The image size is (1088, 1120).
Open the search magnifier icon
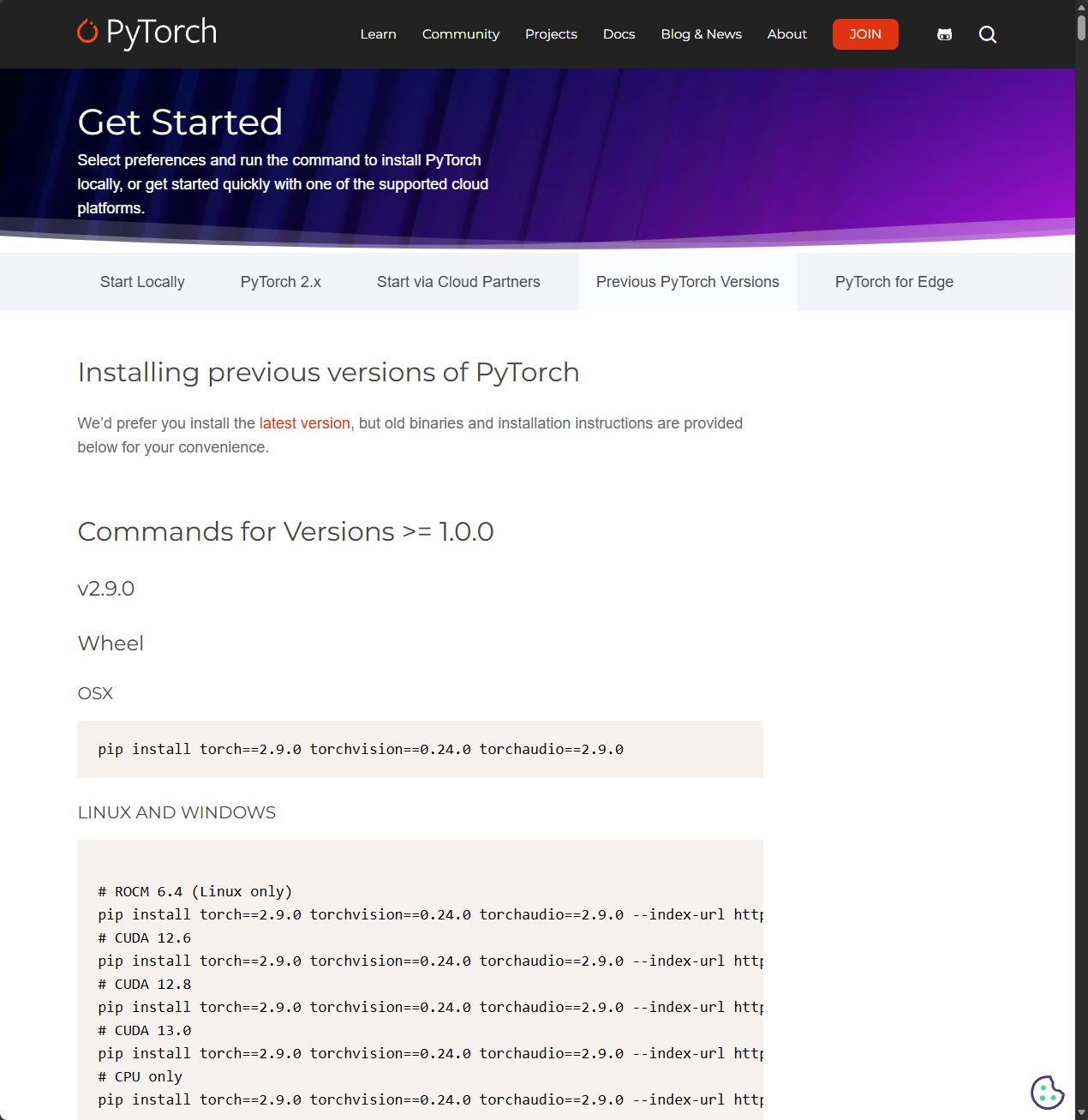pyautogui.click(x=988, y=34)
